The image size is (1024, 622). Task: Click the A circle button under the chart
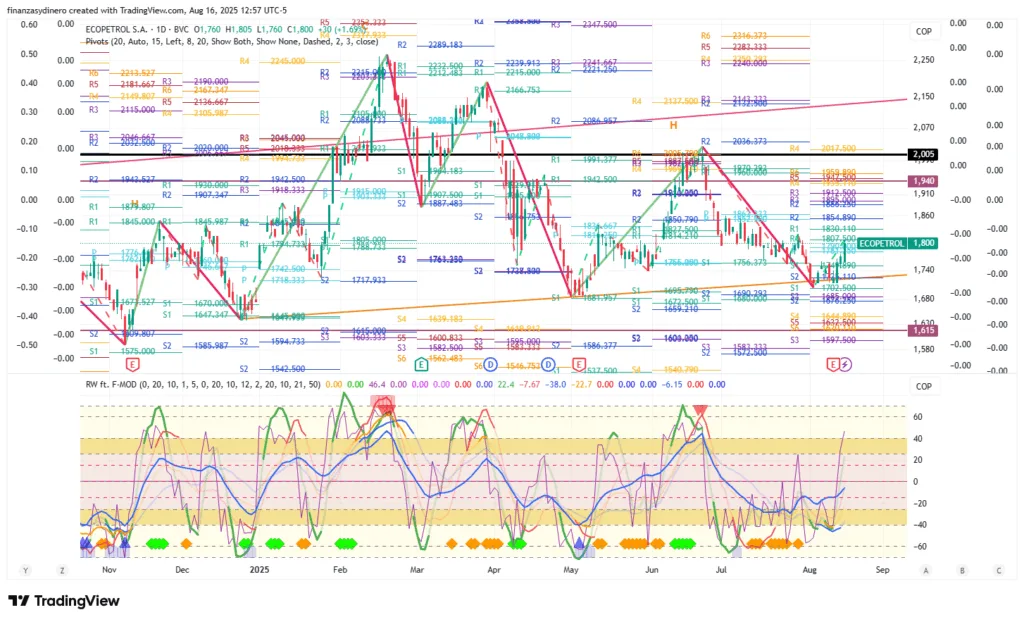pos(925,570)
